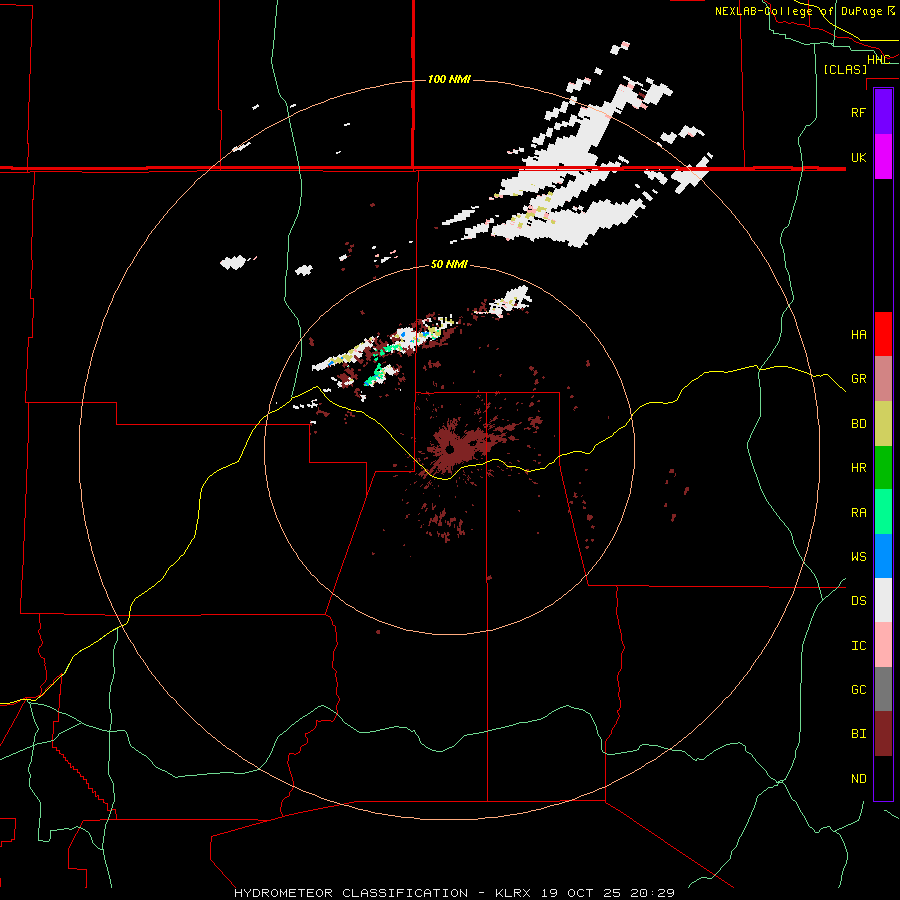Click the blue WS color swatch
Image resolution: width=900 pixels, height=900 pixels.
tap(883, 556)
